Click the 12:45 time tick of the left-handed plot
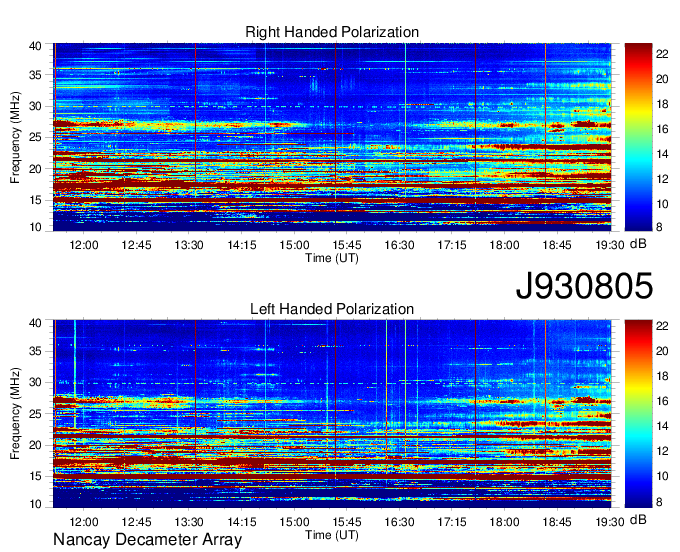The width and height of the screenshot is (680, 552). tap(136, 522)
